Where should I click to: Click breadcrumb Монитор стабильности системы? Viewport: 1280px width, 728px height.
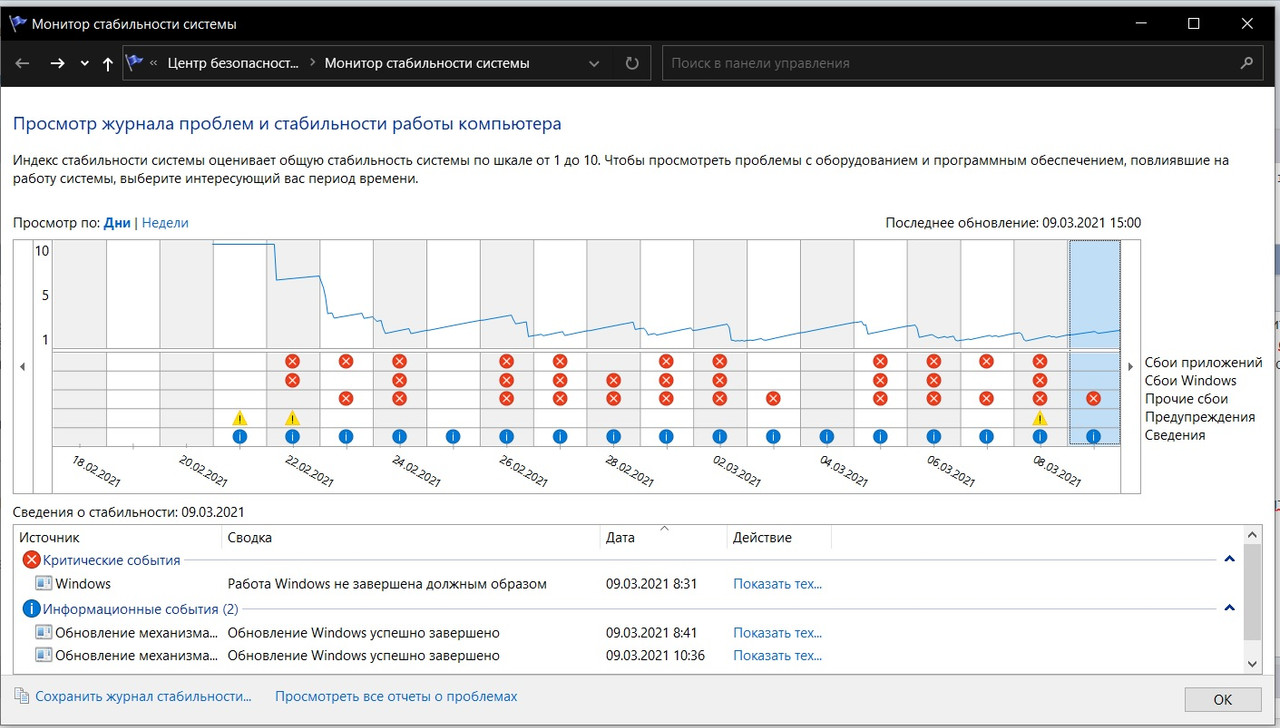coord(427,63)
